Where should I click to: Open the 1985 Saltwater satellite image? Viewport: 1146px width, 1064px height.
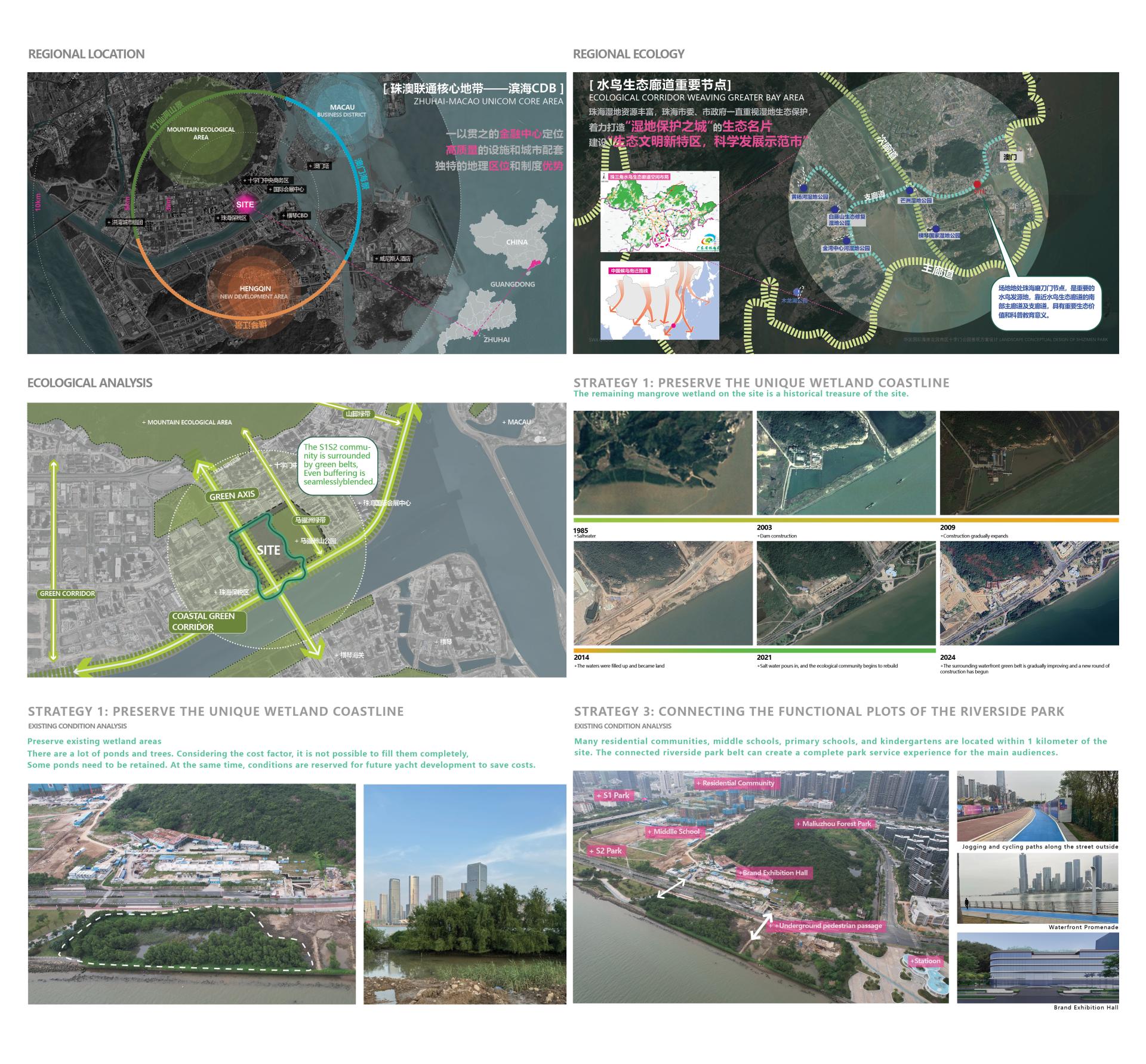click(x=663, y=463)
